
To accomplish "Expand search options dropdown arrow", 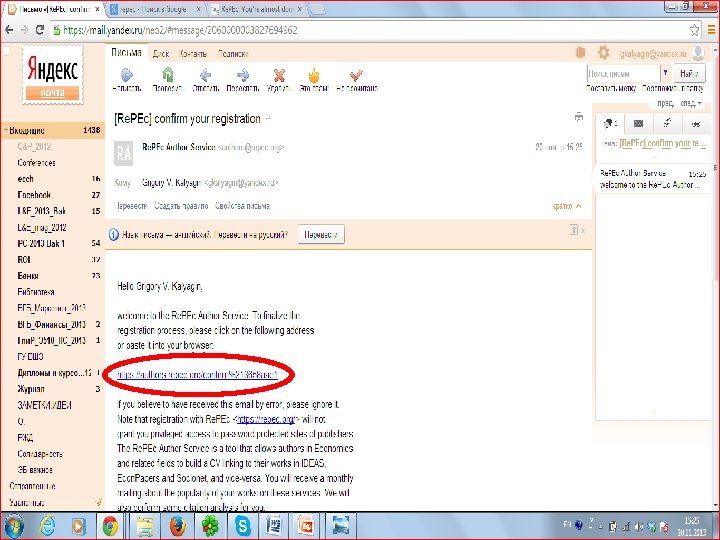I will click(665, 73).
